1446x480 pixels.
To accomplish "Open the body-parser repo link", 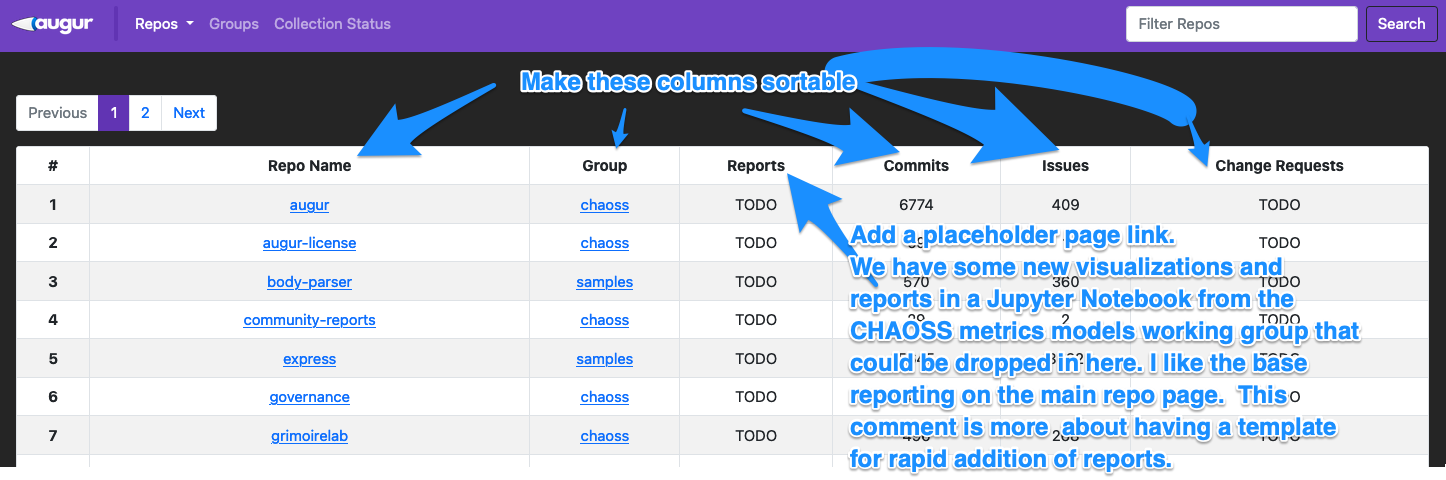I will [309, 282].
